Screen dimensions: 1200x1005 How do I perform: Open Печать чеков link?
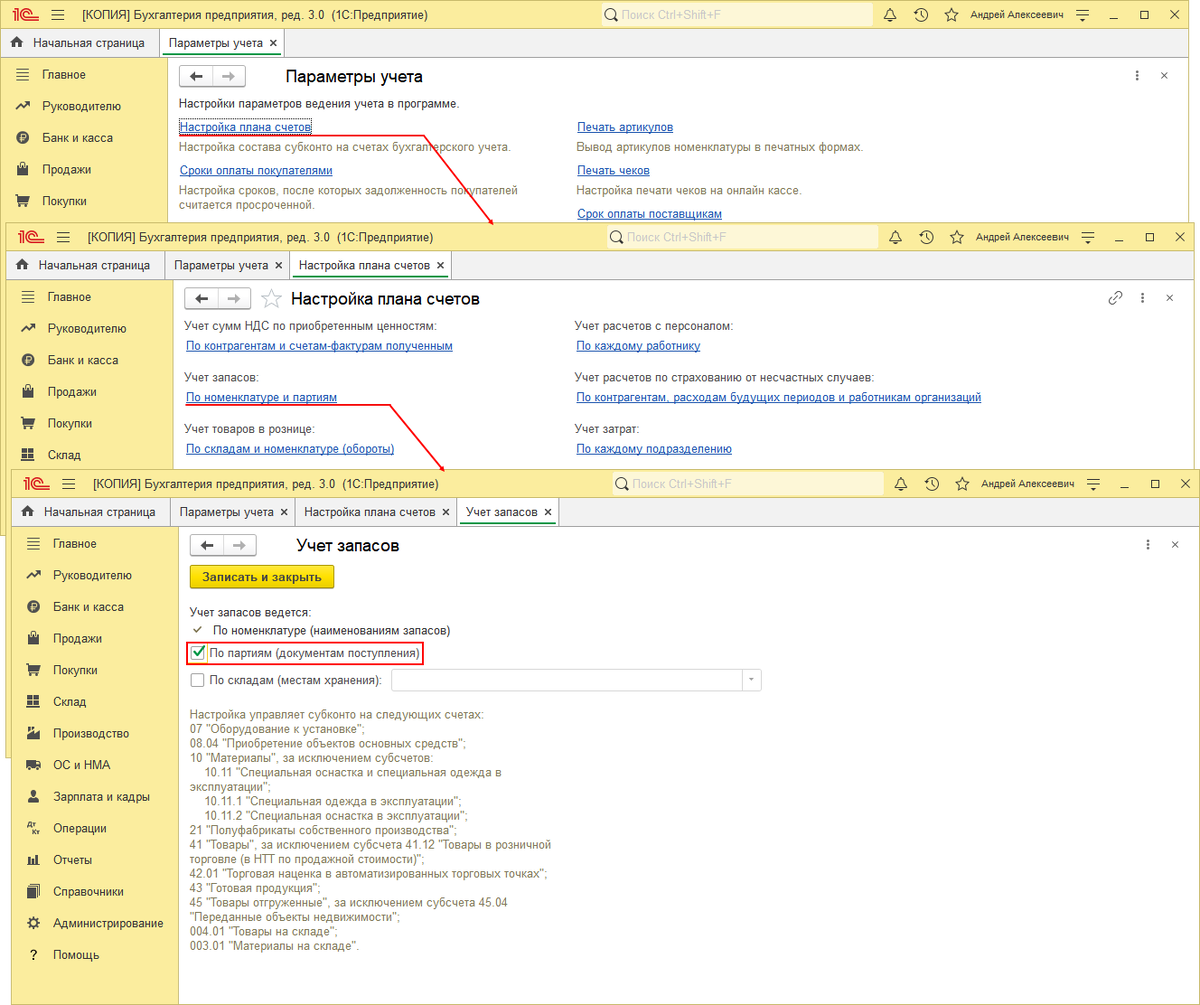pos(614,170)
